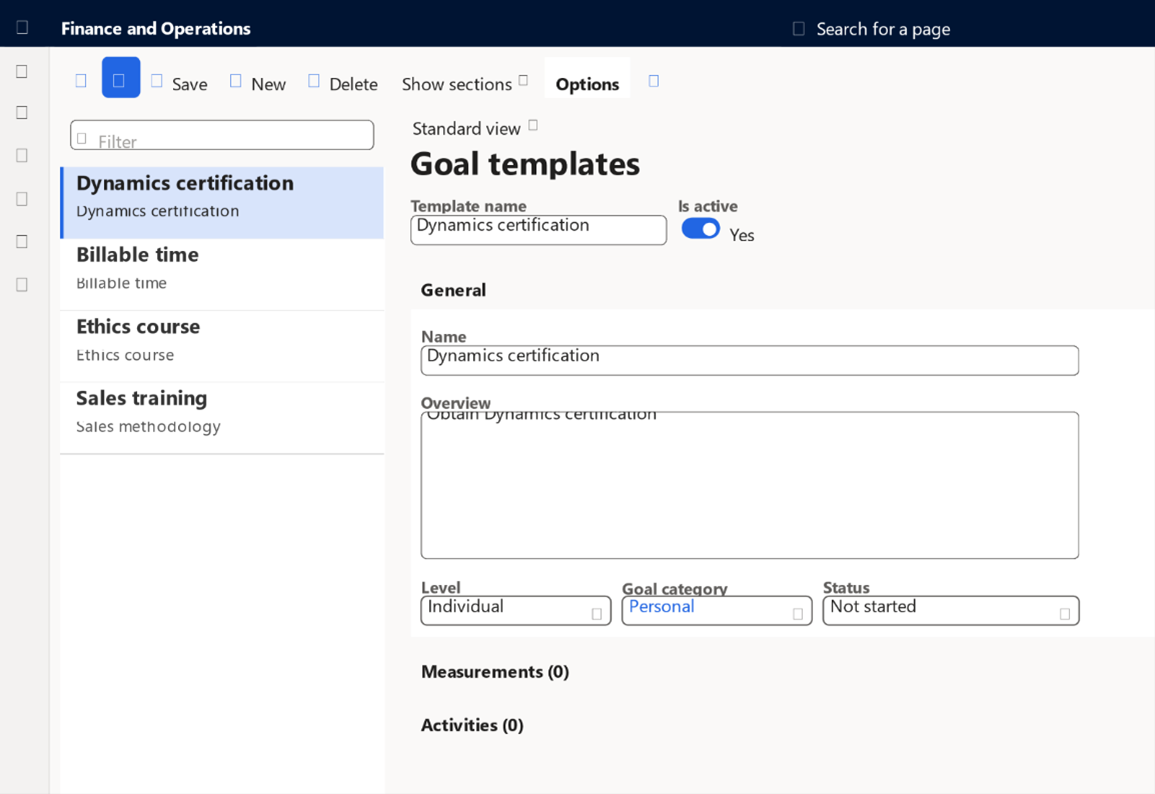Open the Show sections dropdown
The height and width of the screenshot is (794, 1155).
(465, 84)
